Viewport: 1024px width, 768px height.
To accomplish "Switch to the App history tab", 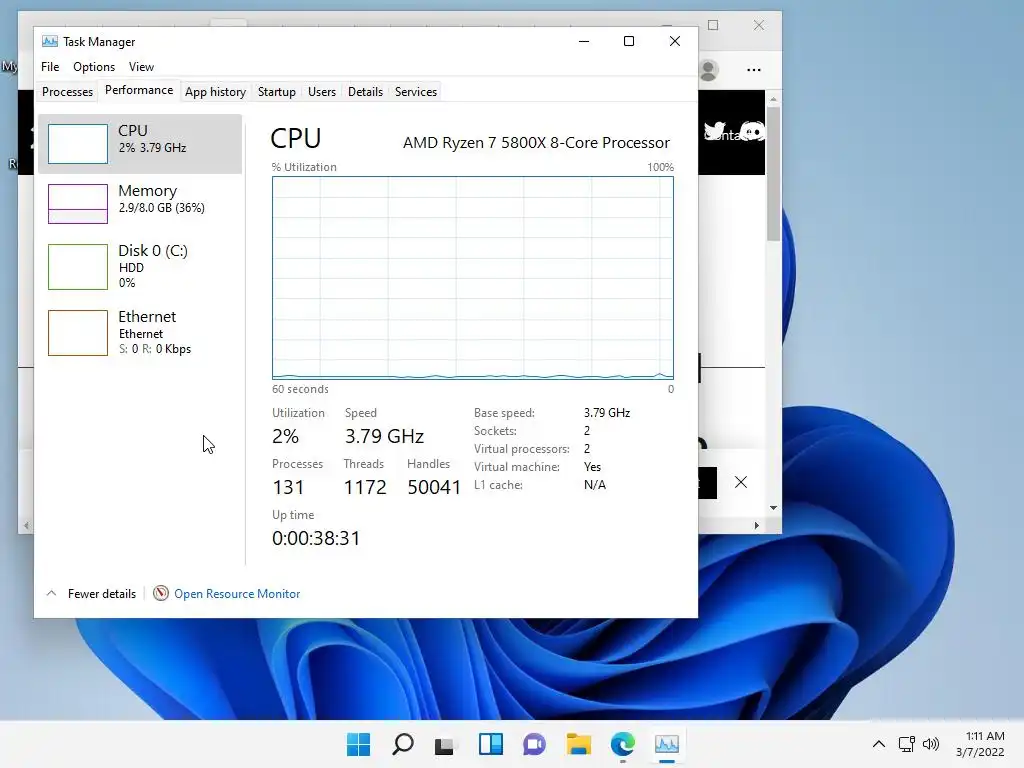I will point(216,92).
